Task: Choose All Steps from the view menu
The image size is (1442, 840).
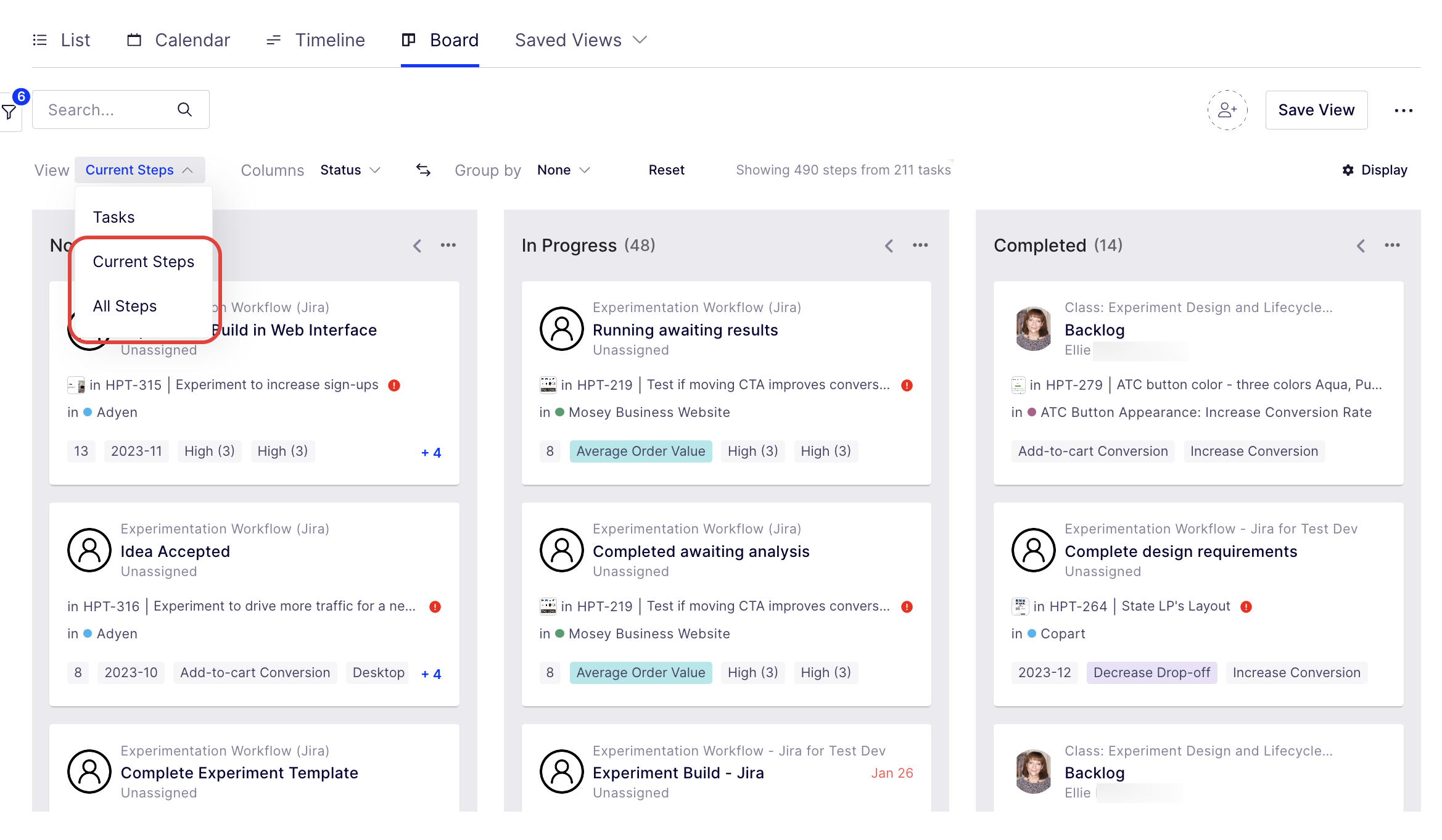Action: pos(125,306)
